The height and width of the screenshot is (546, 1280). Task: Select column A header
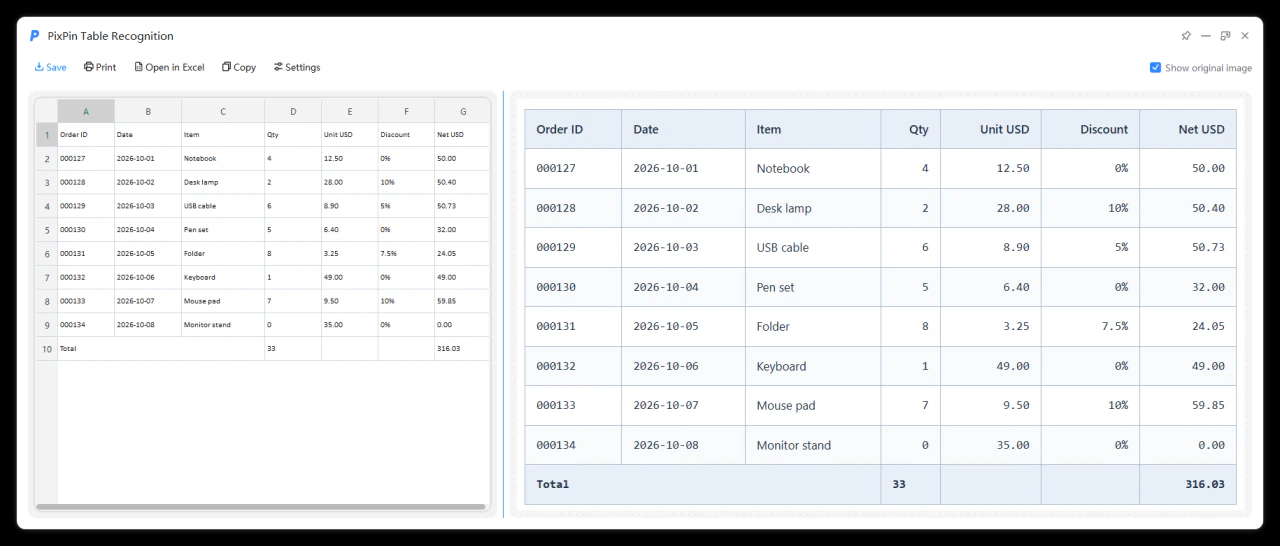point(86,111)
